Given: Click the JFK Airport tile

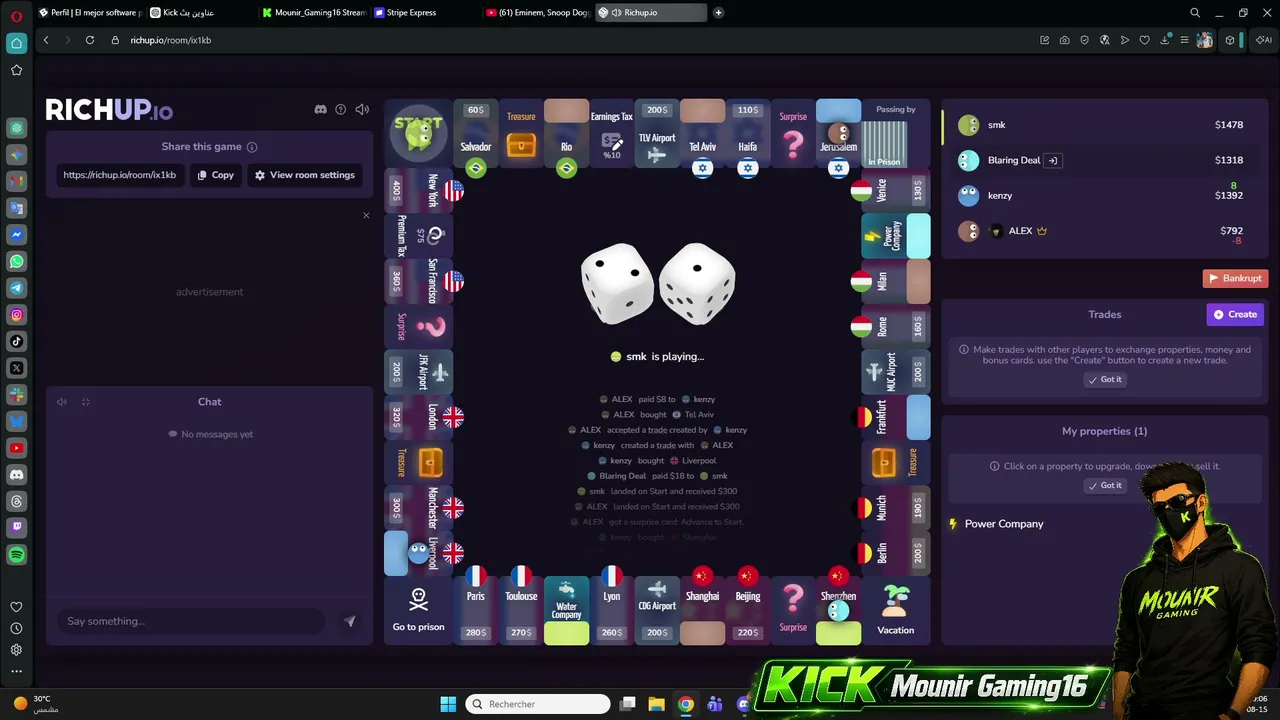Looking at the screenshot, I should point(419,372).
